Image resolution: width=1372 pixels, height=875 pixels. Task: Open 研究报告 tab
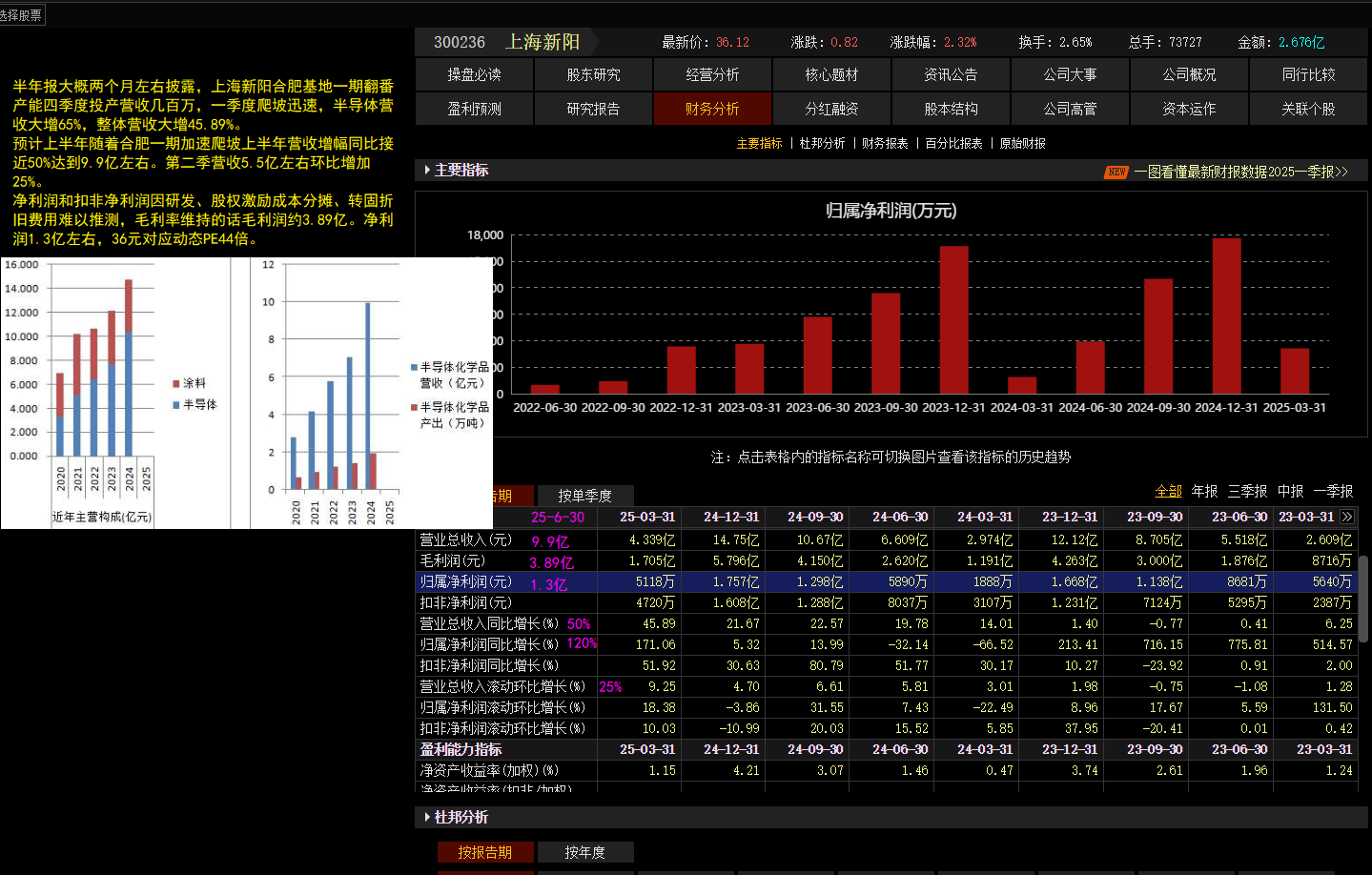[593, 109]
